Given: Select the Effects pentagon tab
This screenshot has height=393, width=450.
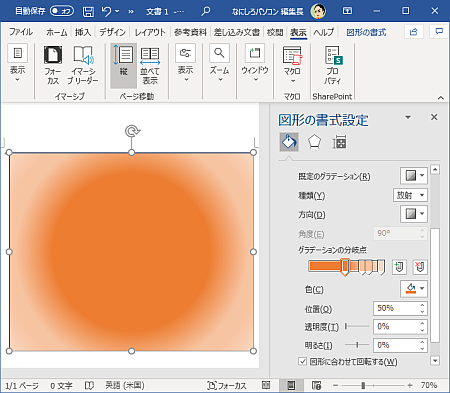Looking at the screenshot, I should [314, 142].
